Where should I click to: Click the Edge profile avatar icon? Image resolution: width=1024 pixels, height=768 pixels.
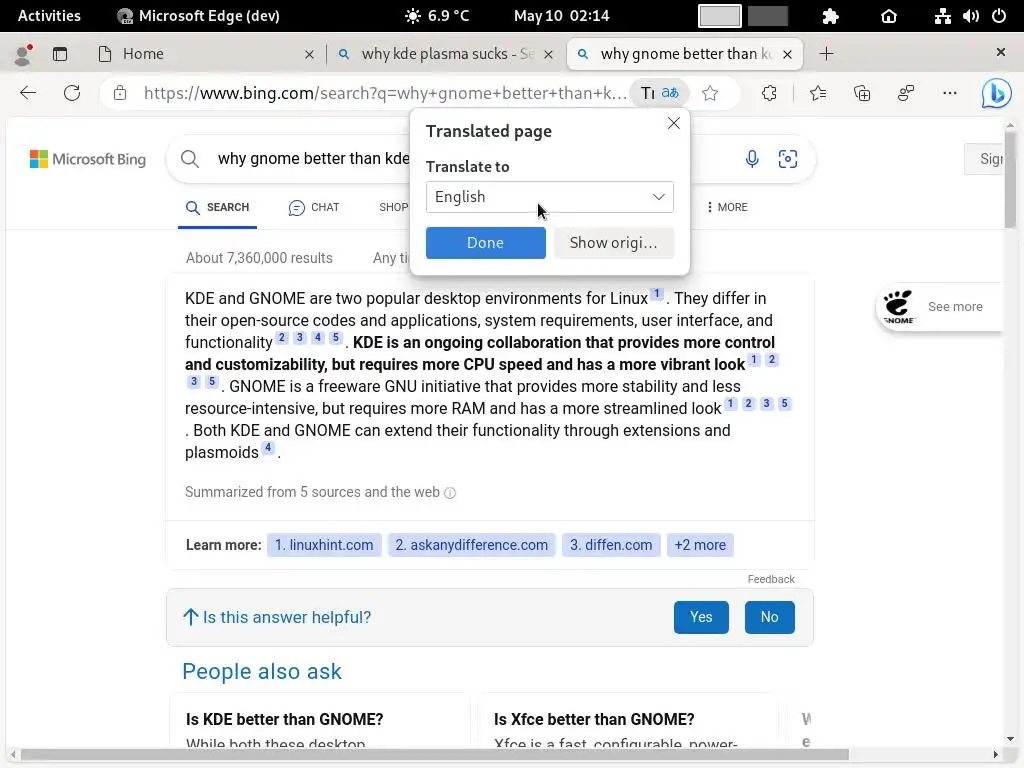[23, 55]
